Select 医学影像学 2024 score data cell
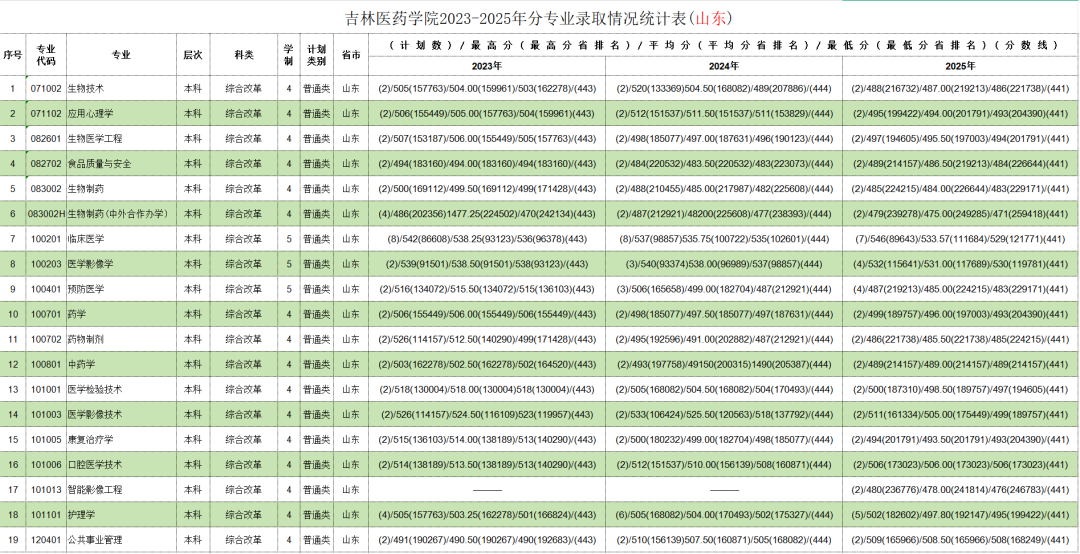 723,264
